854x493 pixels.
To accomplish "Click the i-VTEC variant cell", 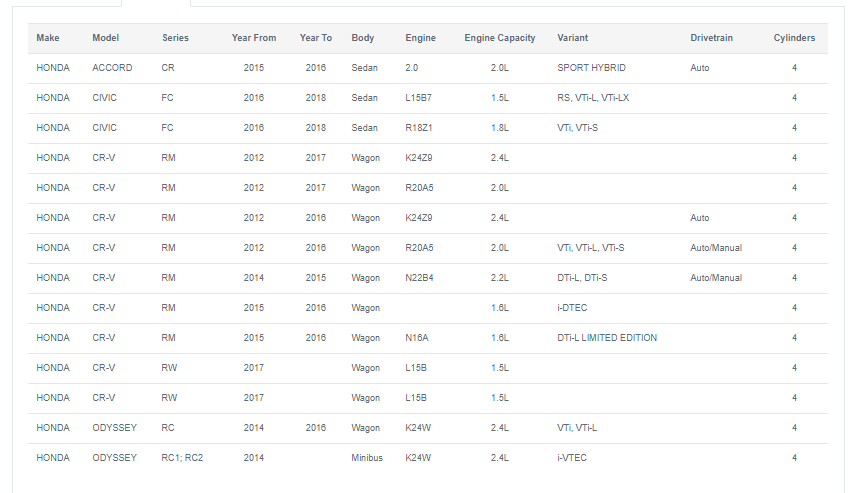I will point(572,458).
